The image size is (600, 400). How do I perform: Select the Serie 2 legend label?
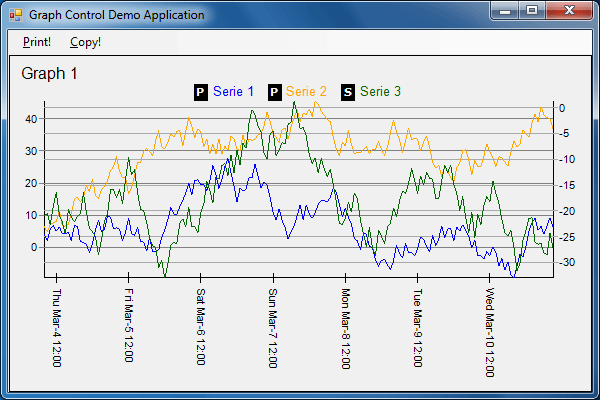pos(306,91)
